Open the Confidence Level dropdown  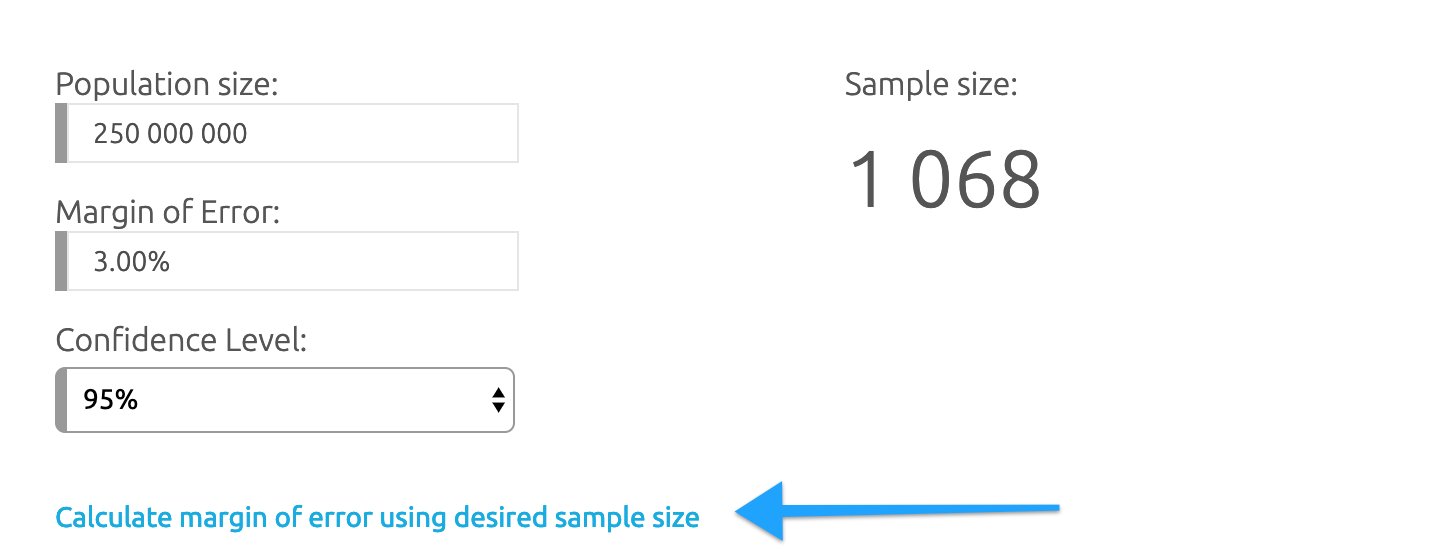[x=285, y=400]
